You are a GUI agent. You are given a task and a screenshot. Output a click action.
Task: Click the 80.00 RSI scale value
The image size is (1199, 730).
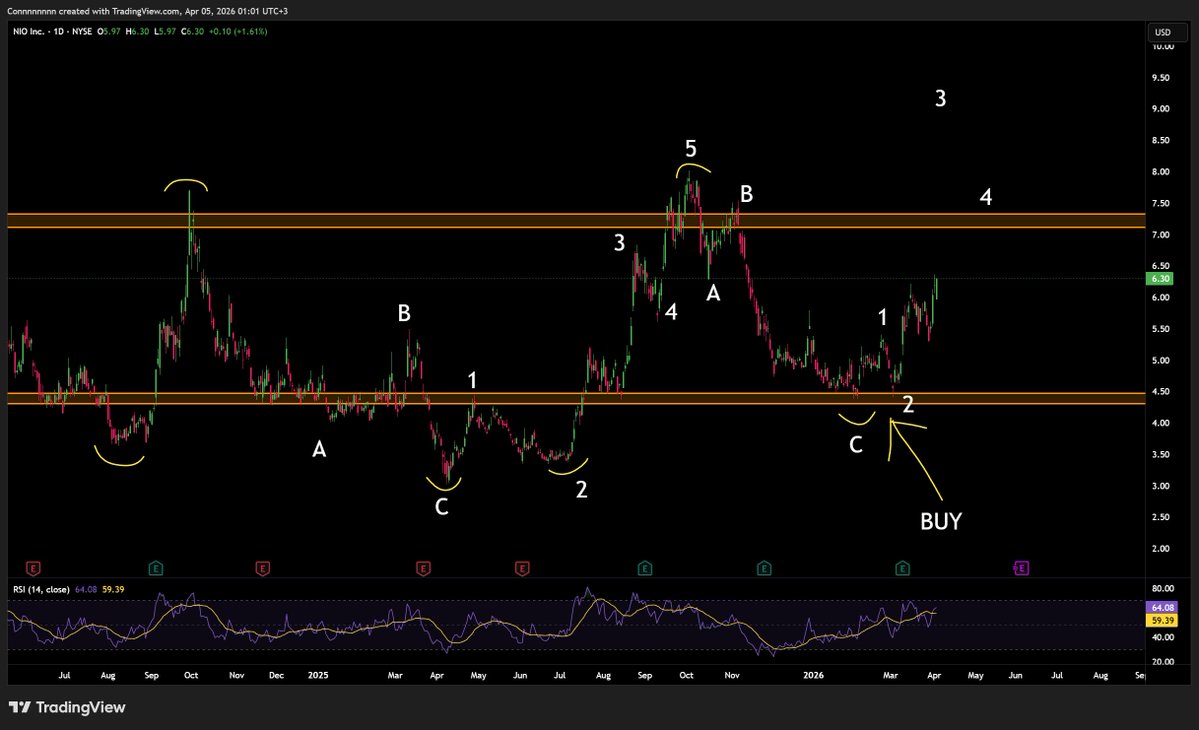pyautogui.click(x=1162, y=589)
